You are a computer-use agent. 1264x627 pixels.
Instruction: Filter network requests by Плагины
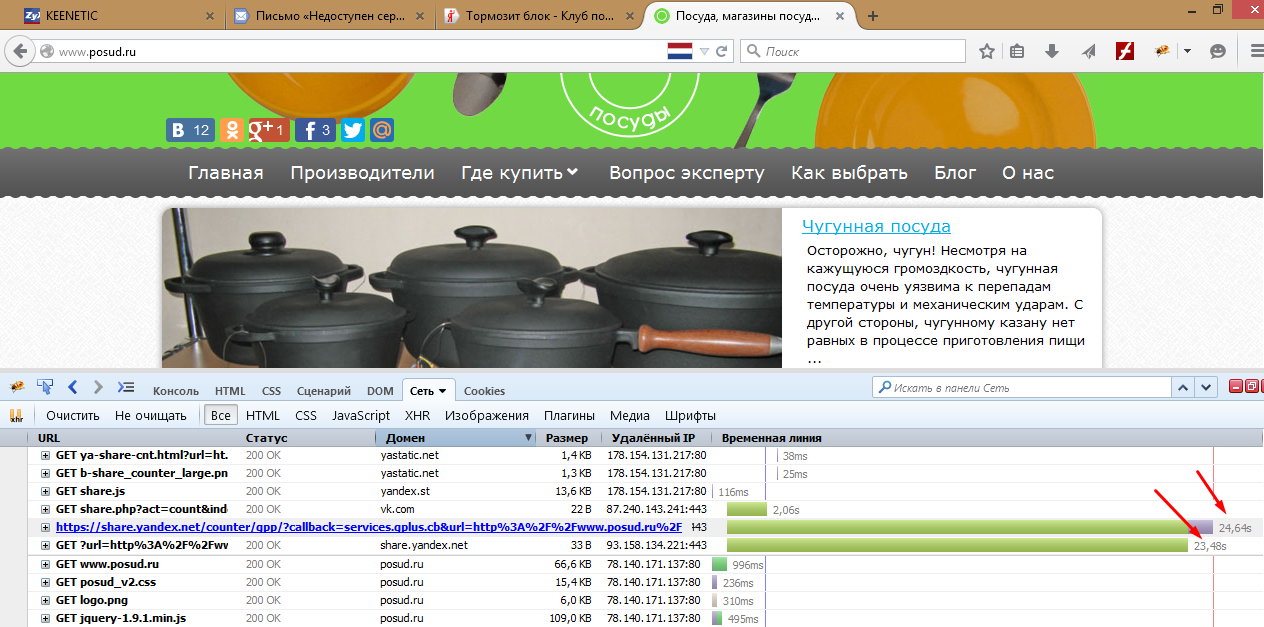pos(570,415)
